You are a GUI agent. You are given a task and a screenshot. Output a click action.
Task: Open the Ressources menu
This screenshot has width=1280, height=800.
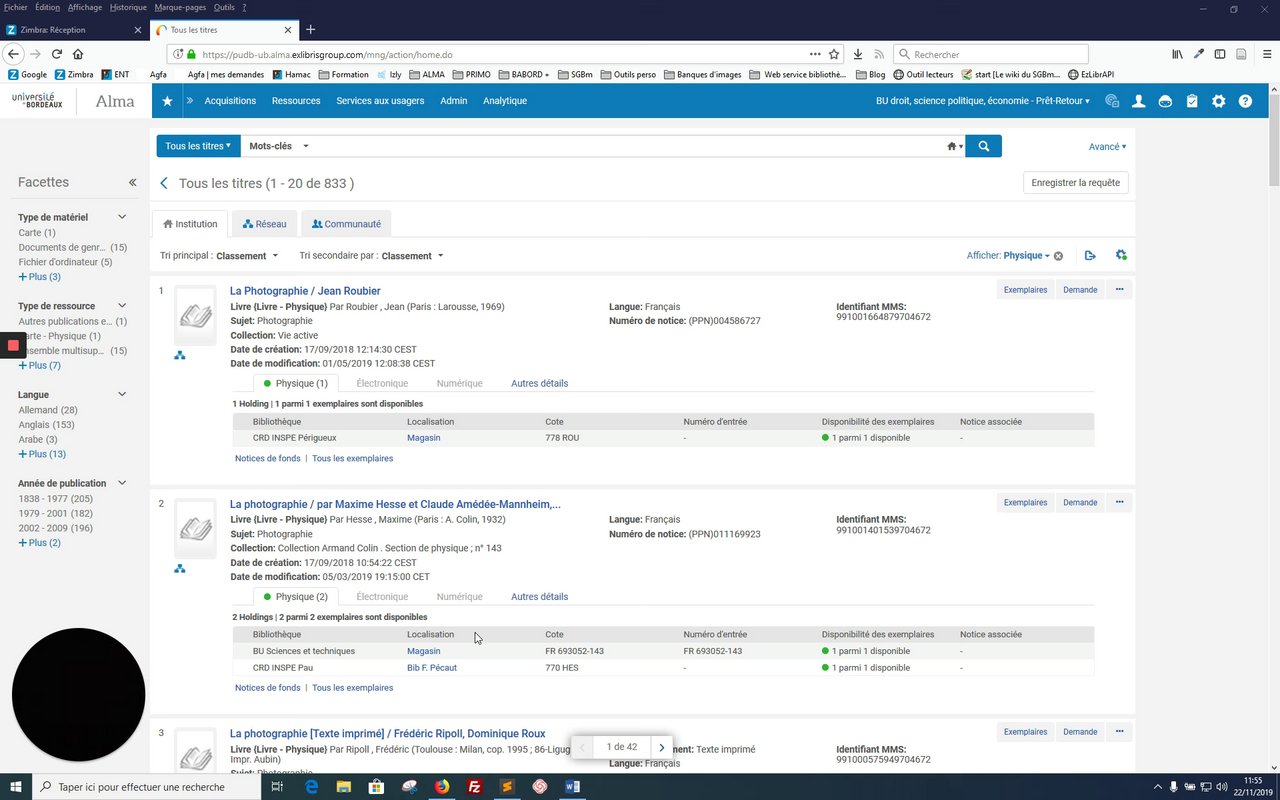pos(296,101)
